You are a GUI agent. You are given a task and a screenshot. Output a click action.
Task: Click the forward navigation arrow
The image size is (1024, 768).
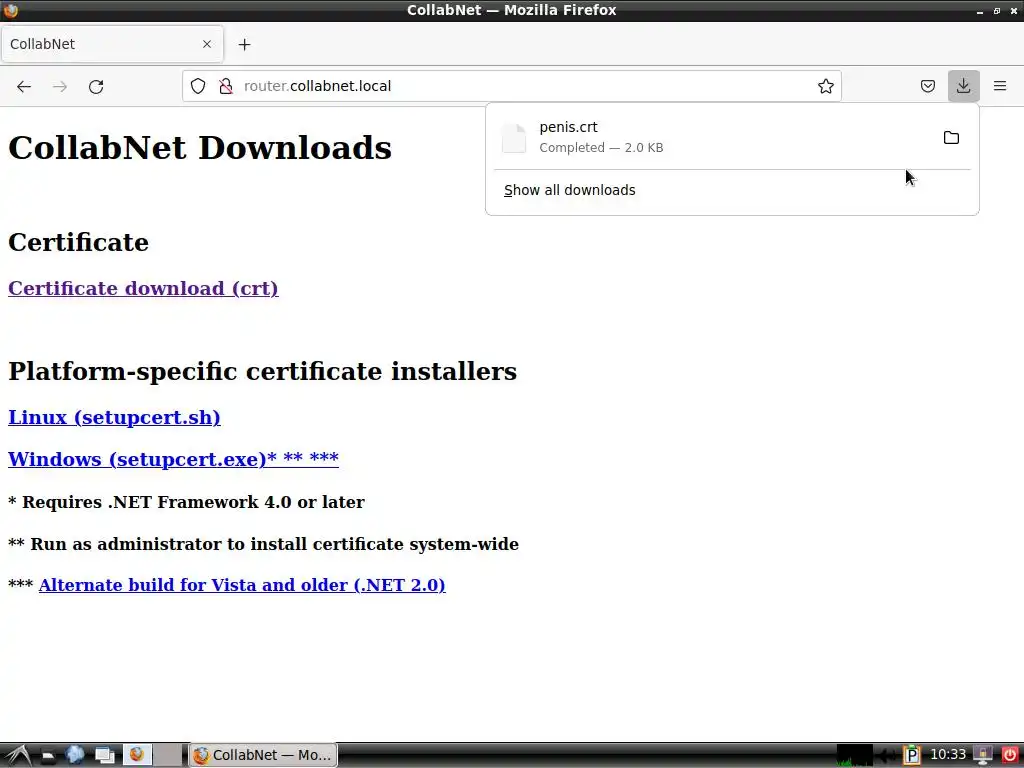(60, 86)
